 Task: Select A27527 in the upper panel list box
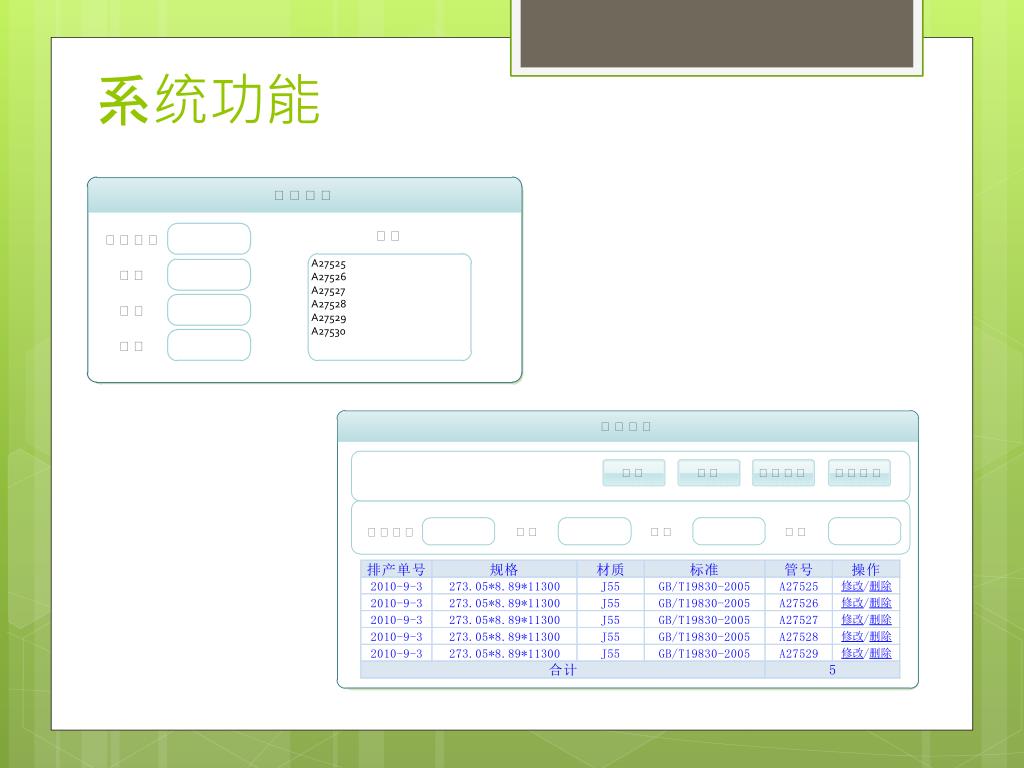click(x=328, y=291)
